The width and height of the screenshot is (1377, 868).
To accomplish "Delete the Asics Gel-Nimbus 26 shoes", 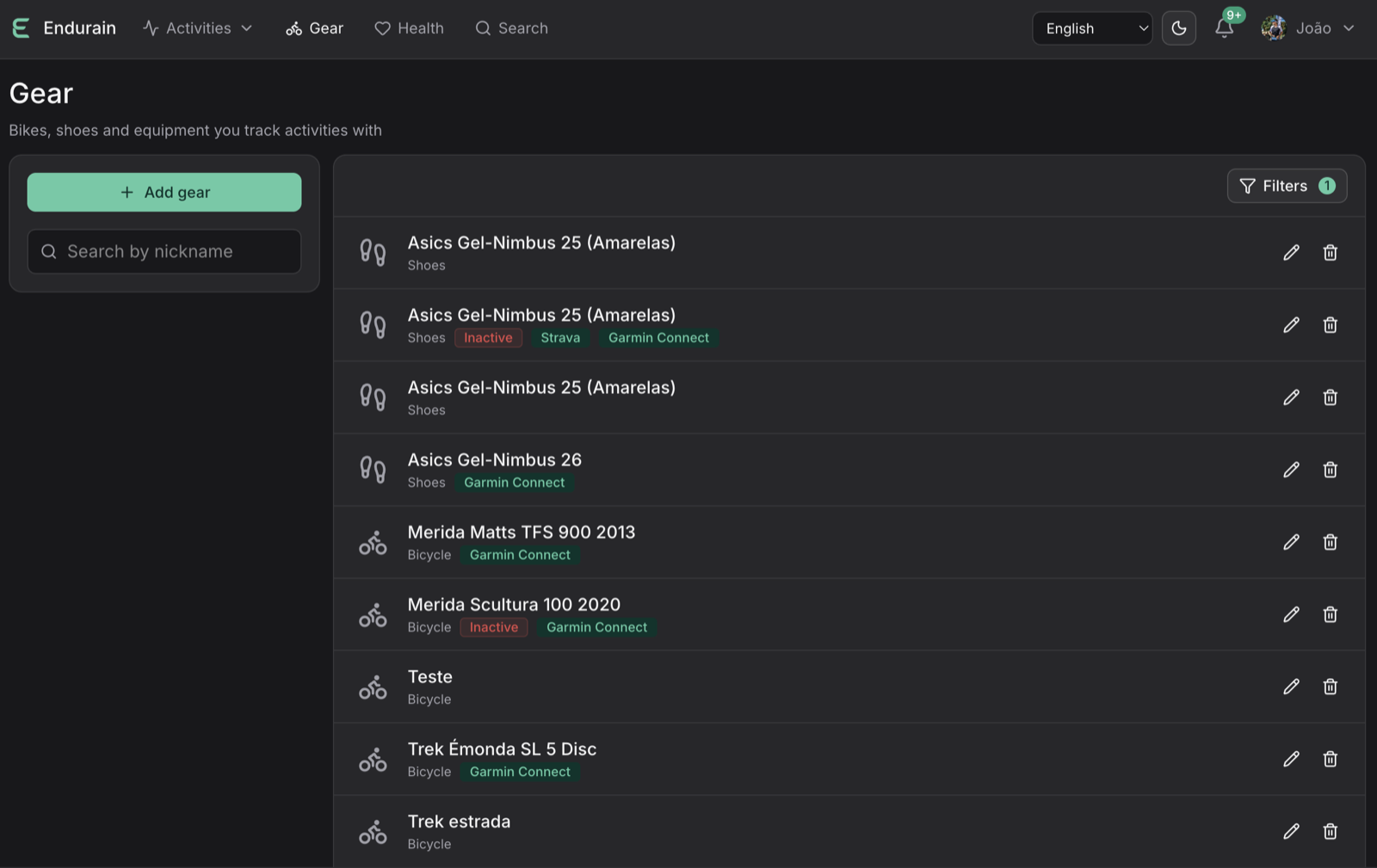I will click(x=1330, y=470).
